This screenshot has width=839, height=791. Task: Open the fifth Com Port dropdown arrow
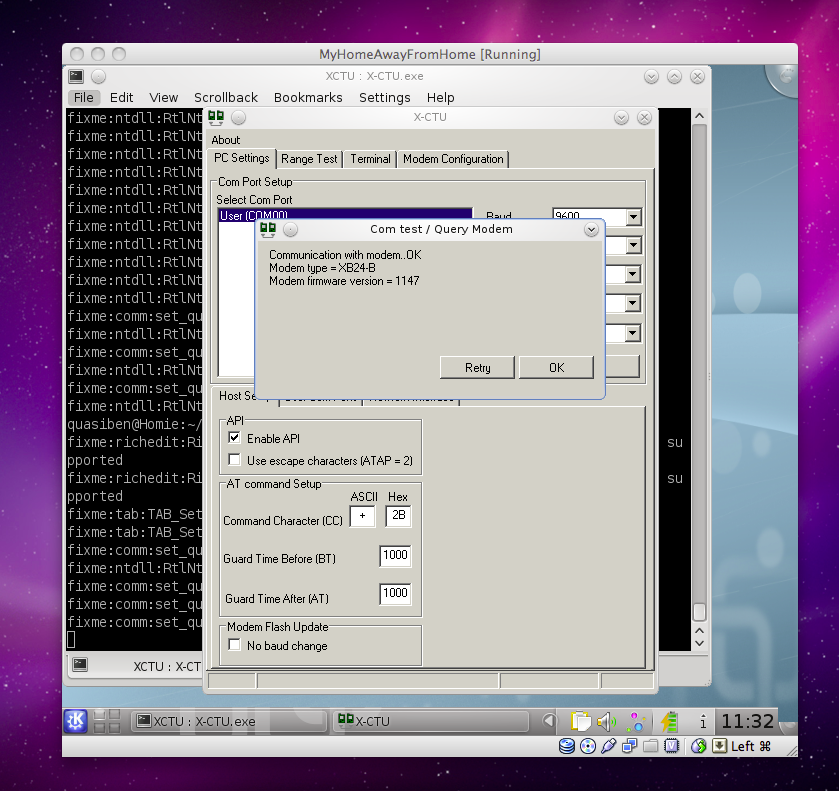point(634,333)
